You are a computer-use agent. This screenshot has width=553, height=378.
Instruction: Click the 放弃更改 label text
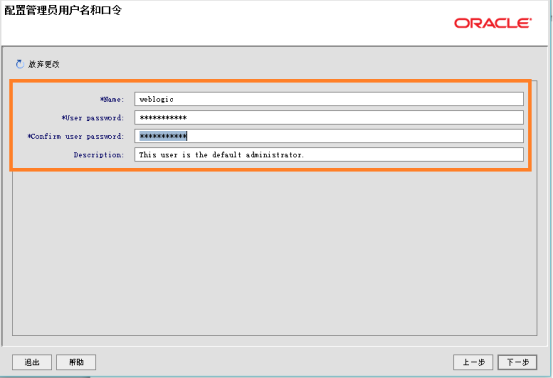click(x=44, y=64)
